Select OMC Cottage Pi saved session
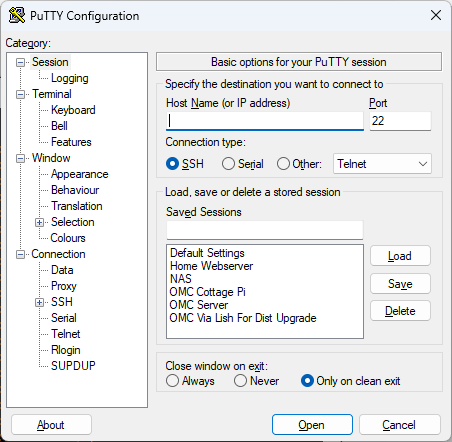The image size is (452, 442). pos(208,292)
